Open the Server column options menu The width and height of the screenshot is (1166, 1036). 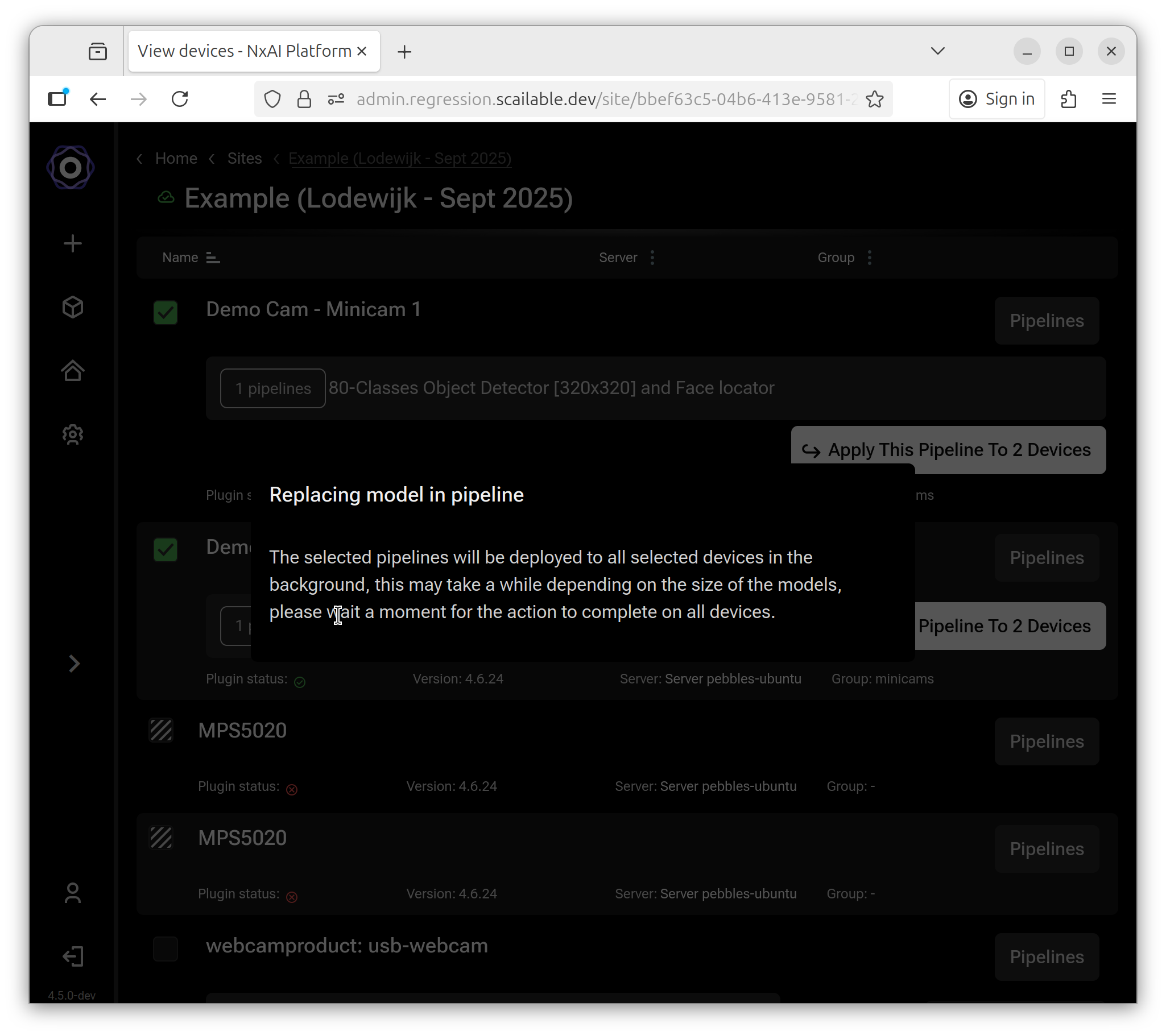(652, 258)
